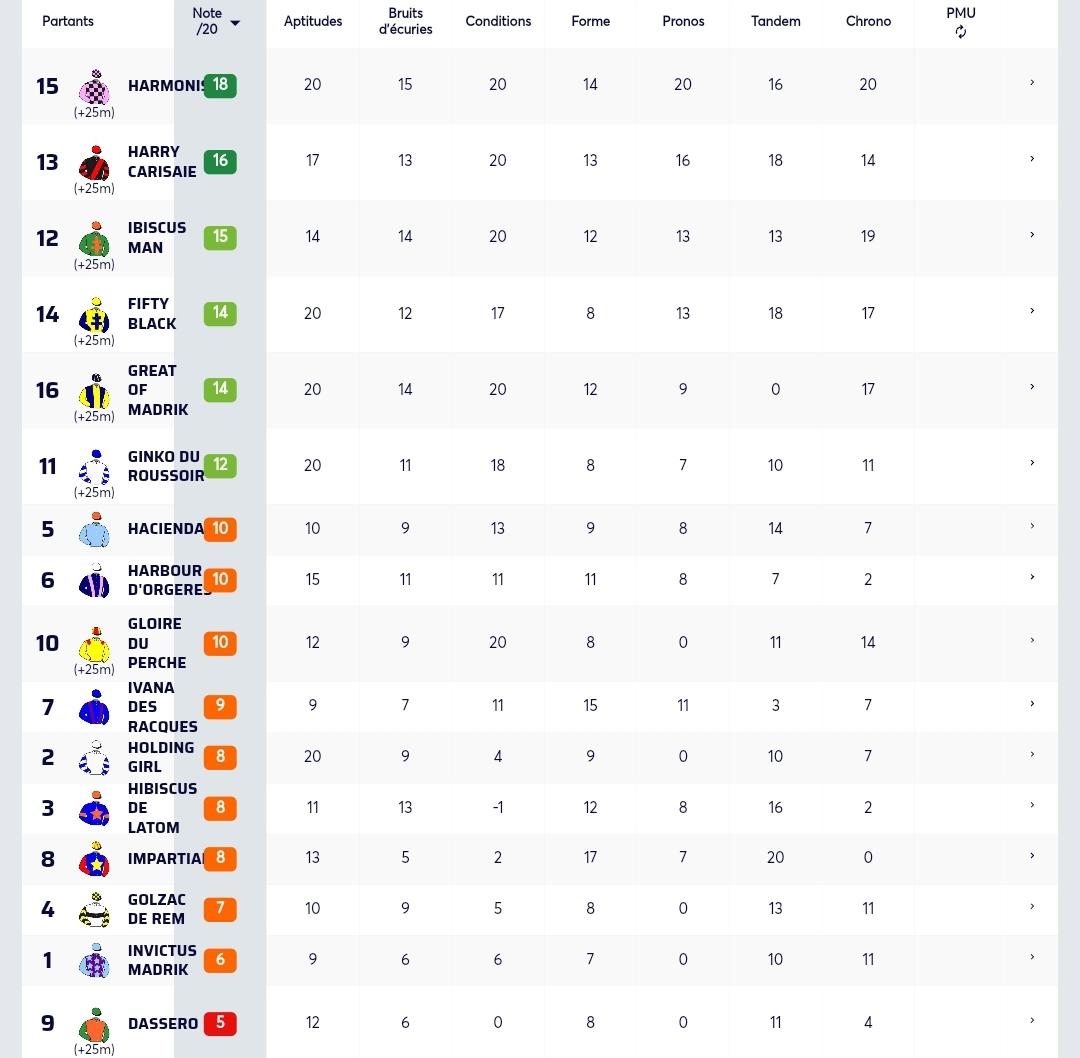Toggle Note /20 sort arrow

coord(235,23)
